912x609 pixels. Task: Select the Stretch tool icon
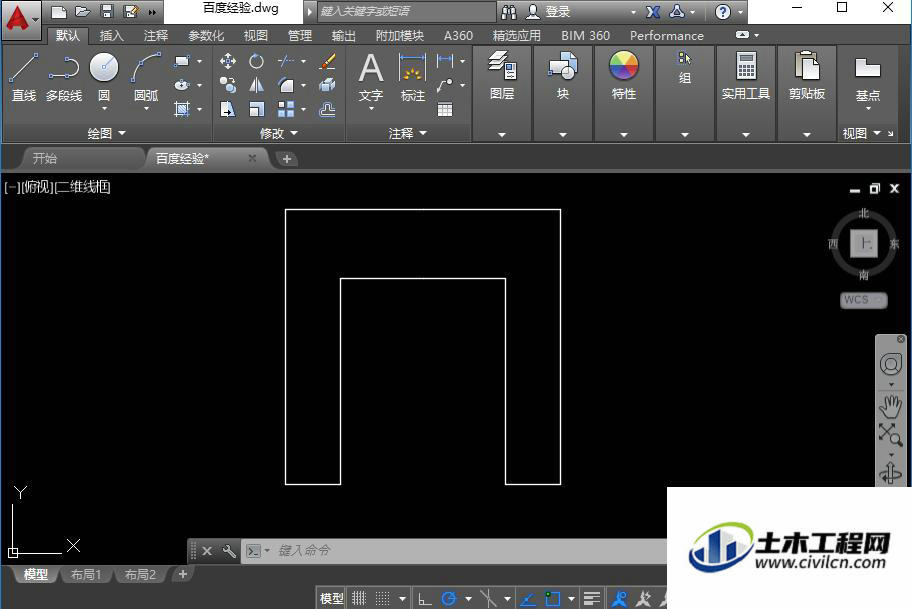(x=227, y=109)
